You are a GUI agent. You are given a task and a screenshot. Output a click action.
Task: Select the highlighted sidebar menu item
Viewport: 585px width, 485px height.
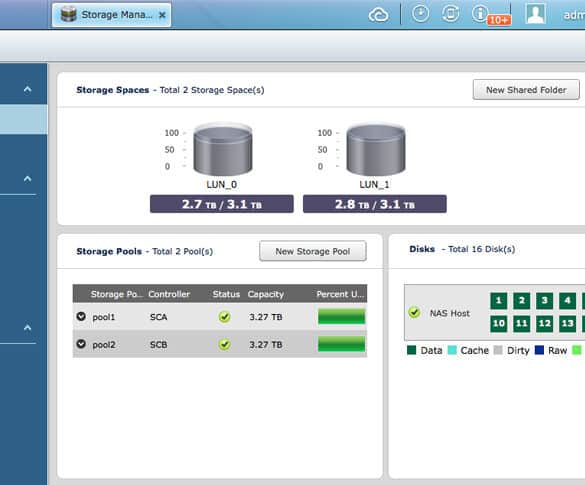pos(24,119)
